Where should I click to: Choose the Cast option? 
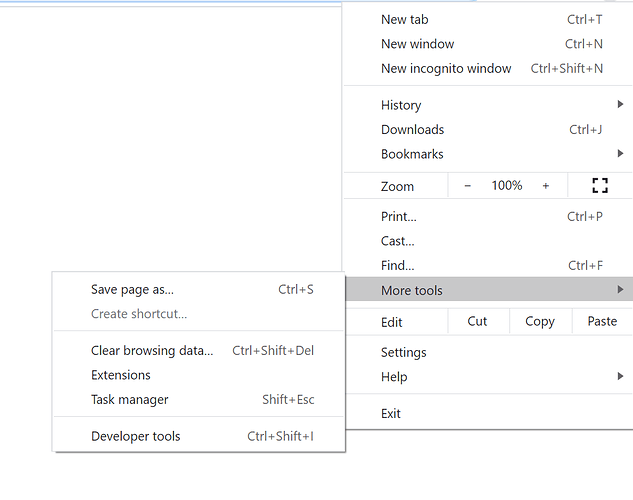tap(397, 241)
